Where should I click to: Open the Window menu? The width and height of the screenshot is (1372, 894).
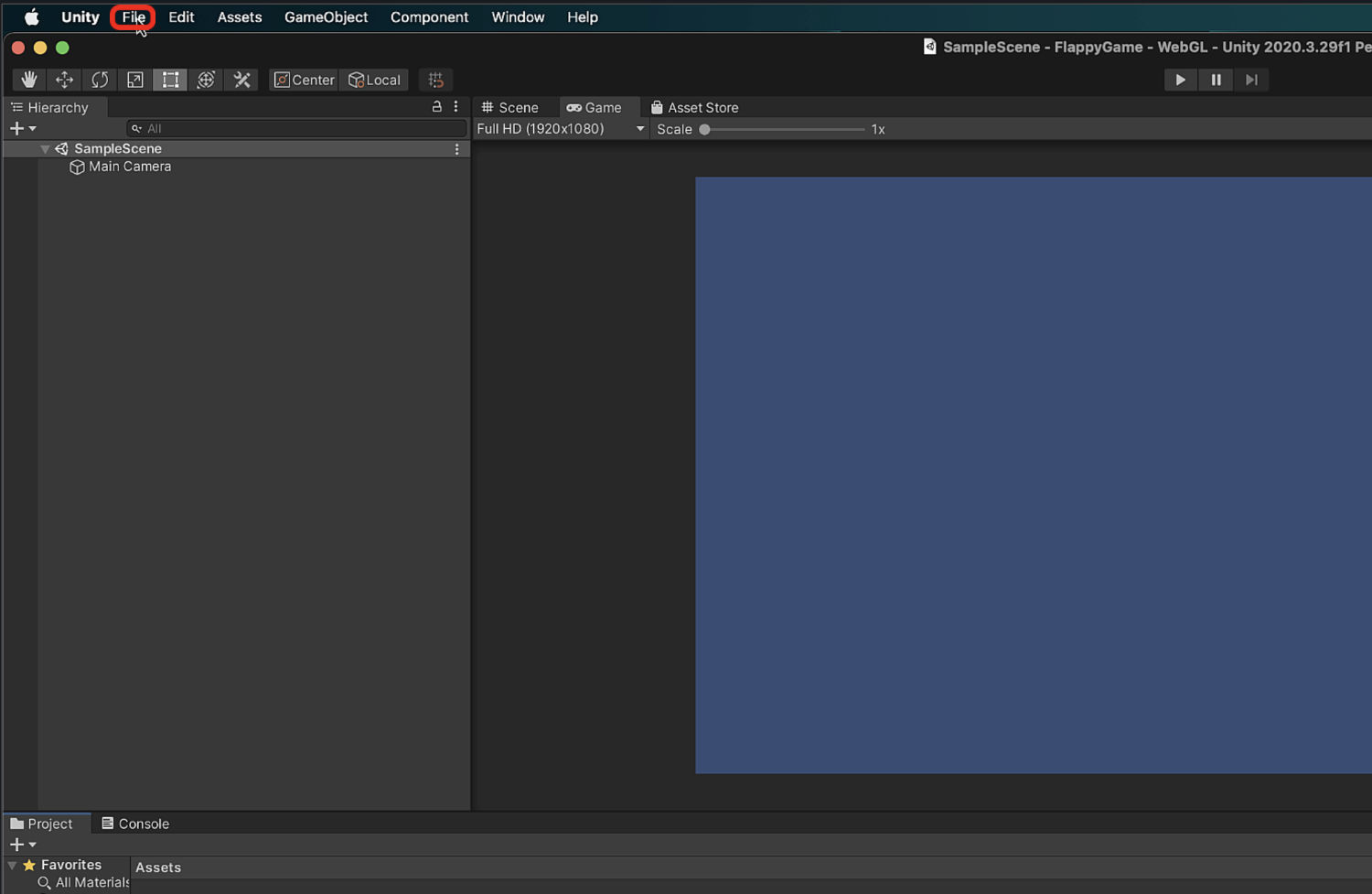tap(518, 17)
